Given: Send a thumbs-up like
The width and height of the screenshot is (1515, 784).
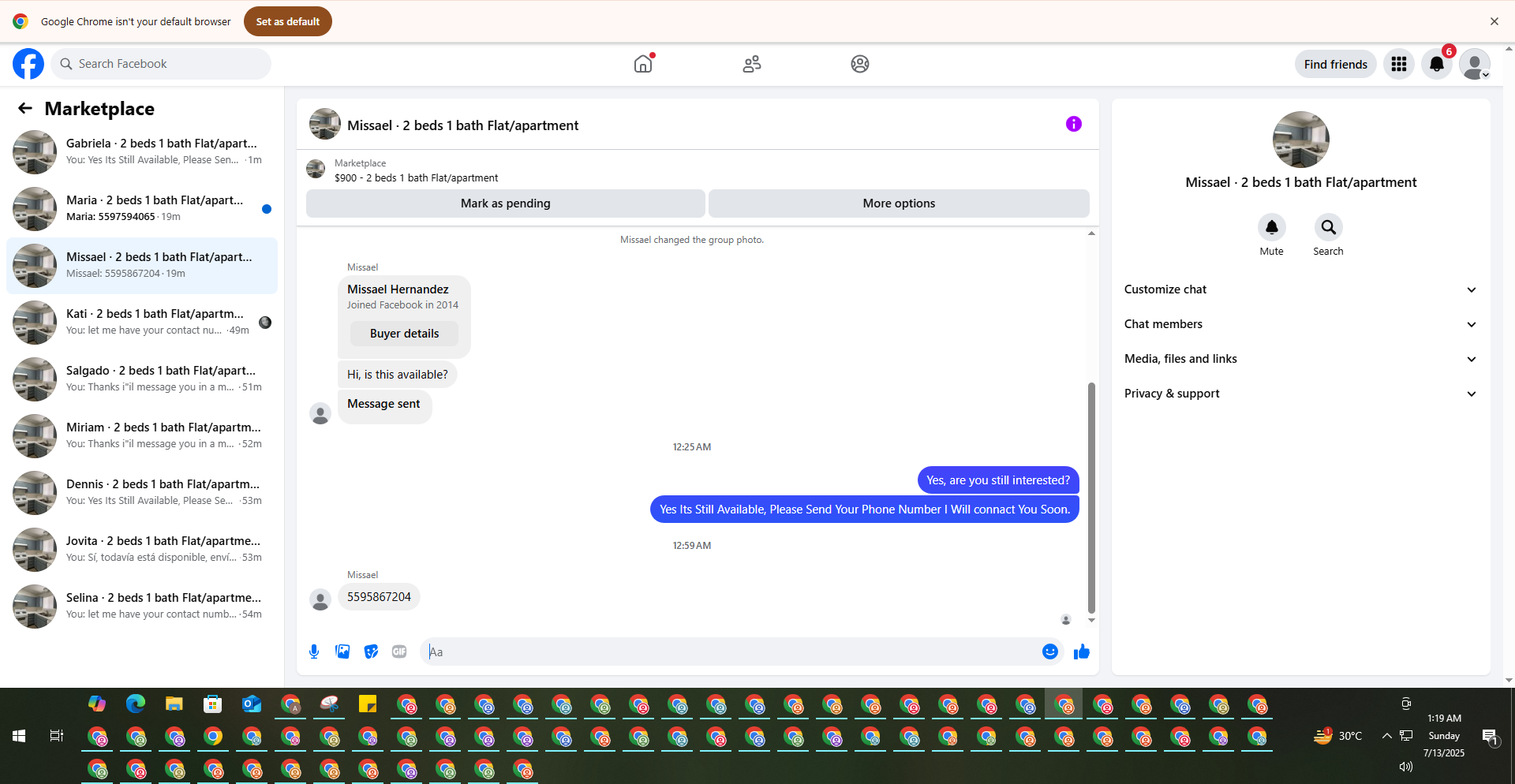Looking at the screenshot, I should click(1082, 651).
